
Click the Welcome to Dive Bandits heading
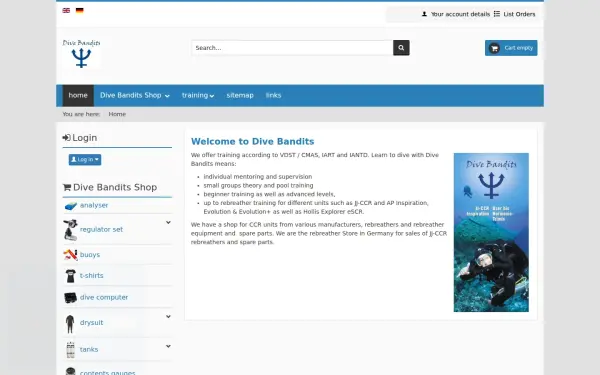253,142
